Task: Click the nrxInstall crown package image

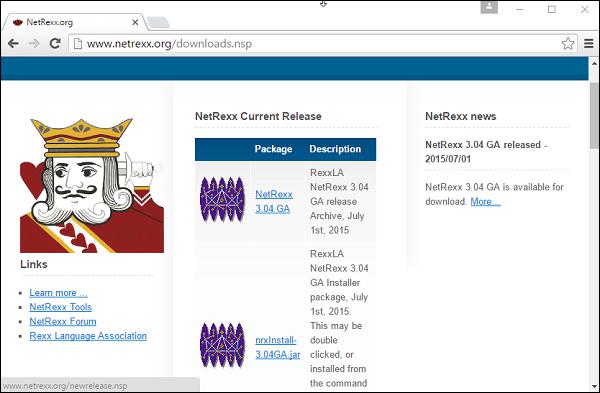Action: (x=222, y=345)
